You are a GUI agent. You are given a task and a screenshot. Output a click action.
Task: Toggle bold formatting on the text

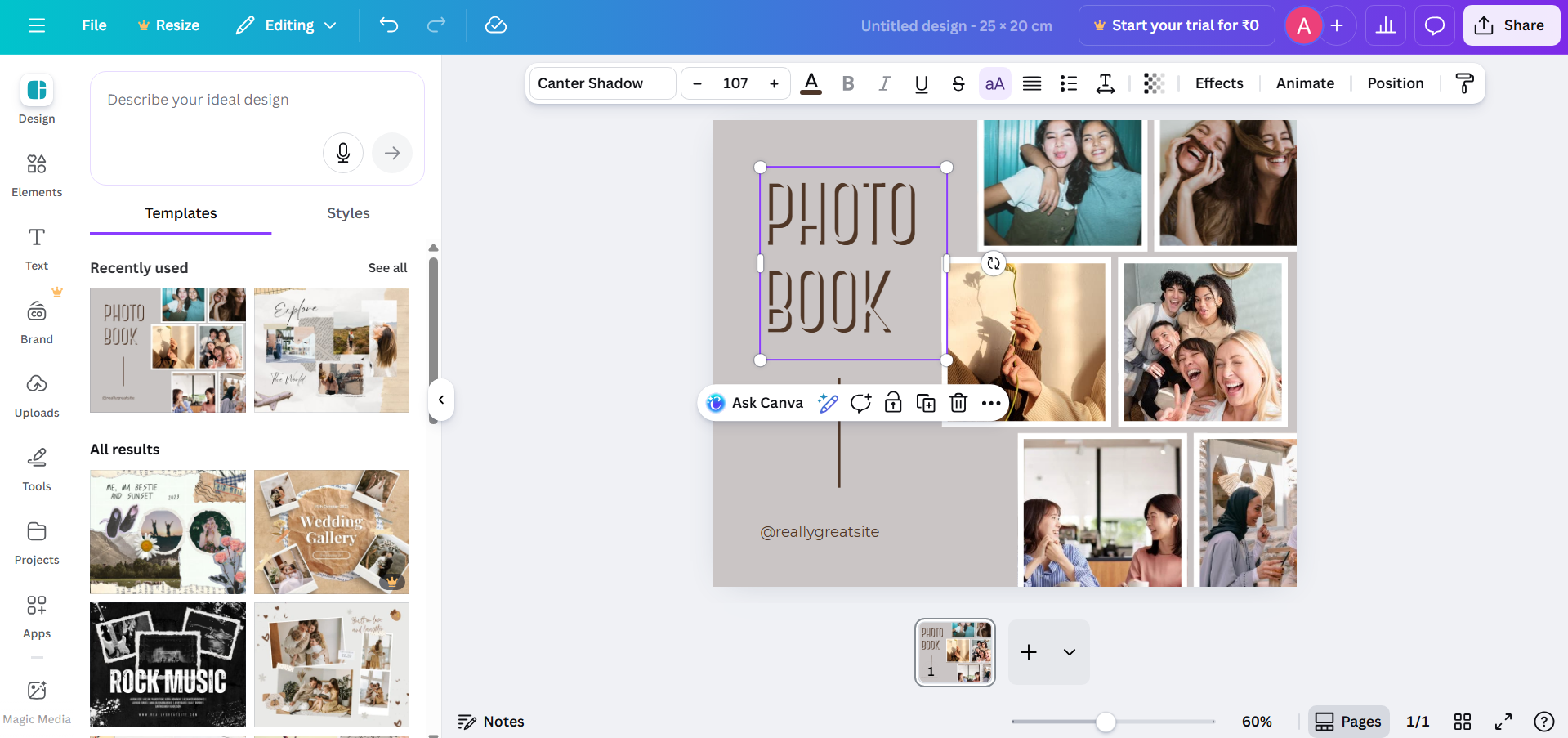coord(847,83)
